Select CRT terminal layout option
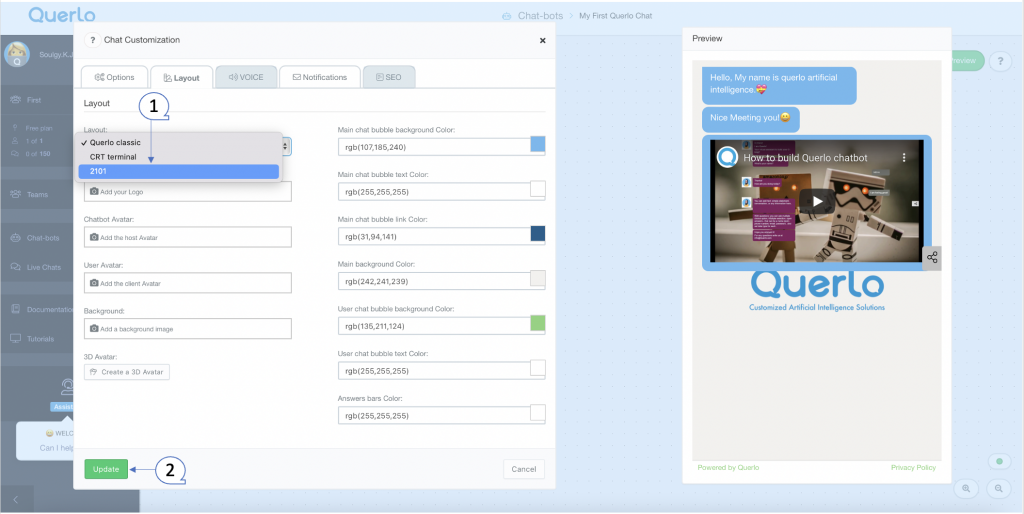Viewport: 1024px width, 514px height. (x=178, y=157)
